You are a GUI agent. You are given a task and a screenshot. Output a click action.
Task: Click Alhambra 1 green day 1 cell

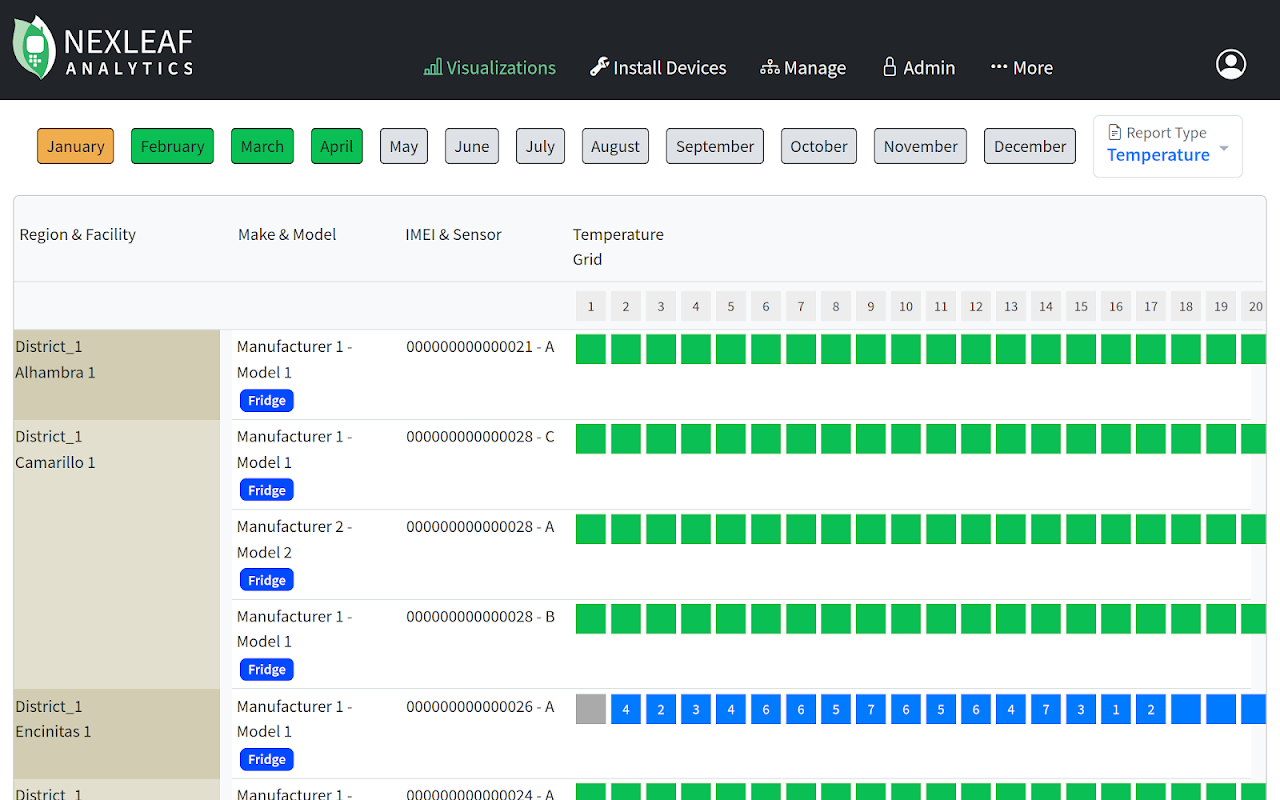coord(591,349)
